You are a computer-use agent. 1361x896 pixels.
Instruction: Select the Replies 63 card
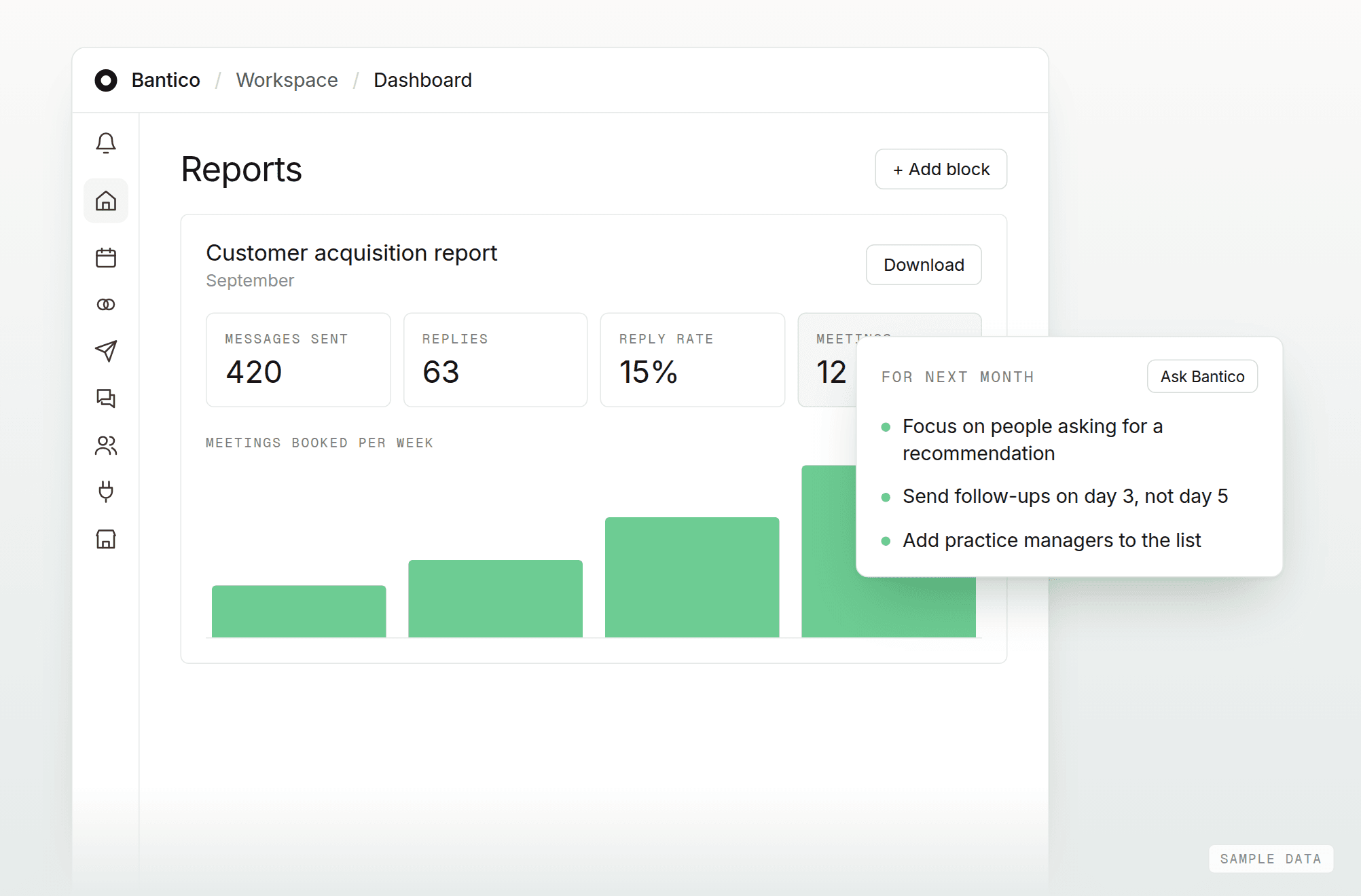[x=495, y=360]
